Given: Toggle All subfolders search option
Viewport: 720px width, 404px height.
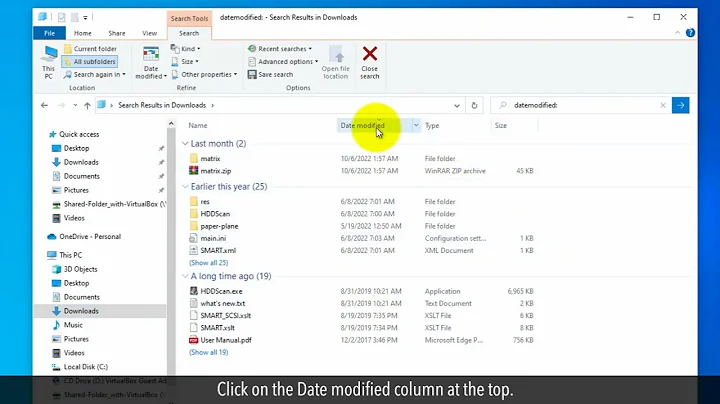Looking at the screenshot, I should click(90, 62).
